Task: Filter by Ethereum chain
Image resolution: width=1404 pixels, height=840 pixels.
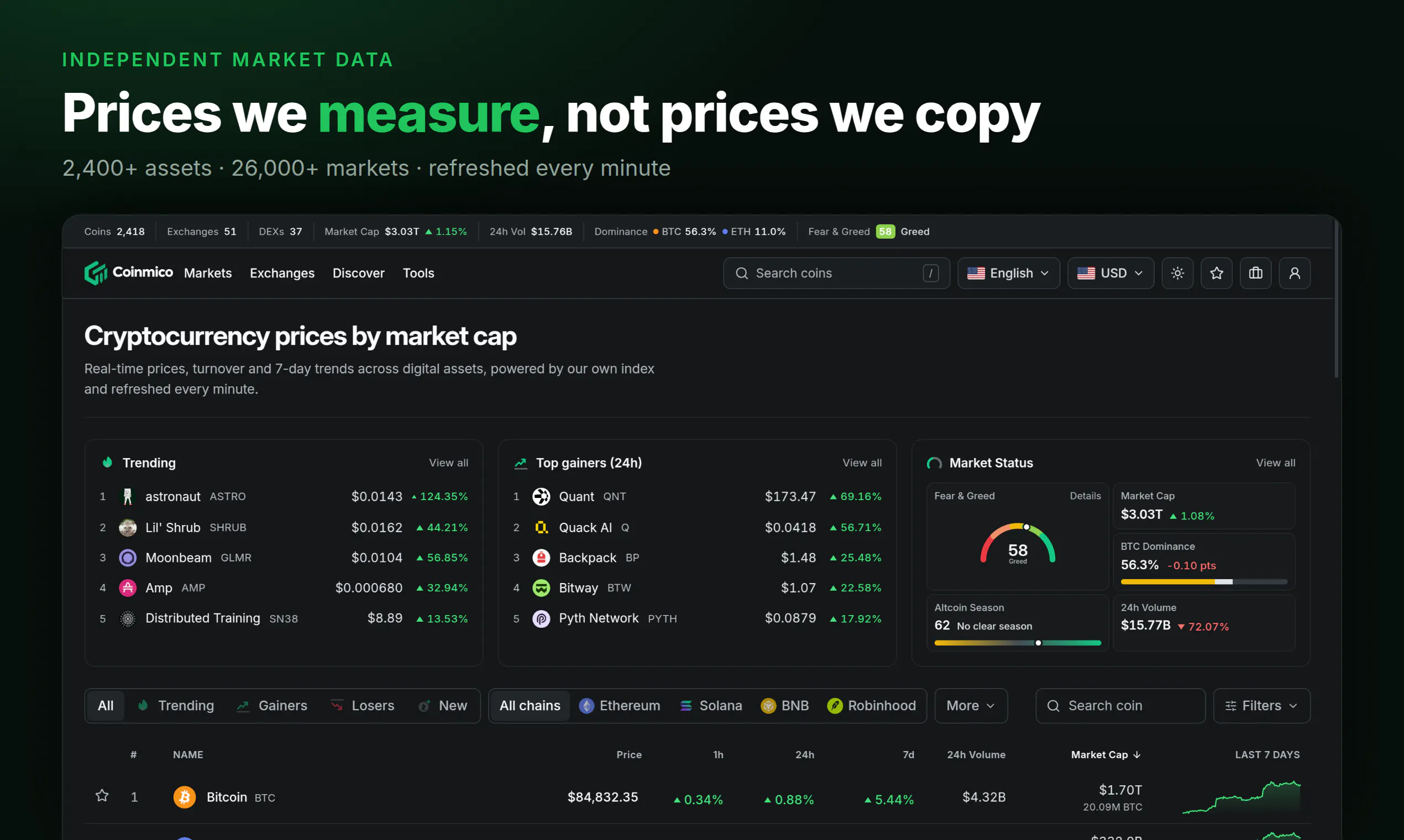Action: (x=619, y=706)
